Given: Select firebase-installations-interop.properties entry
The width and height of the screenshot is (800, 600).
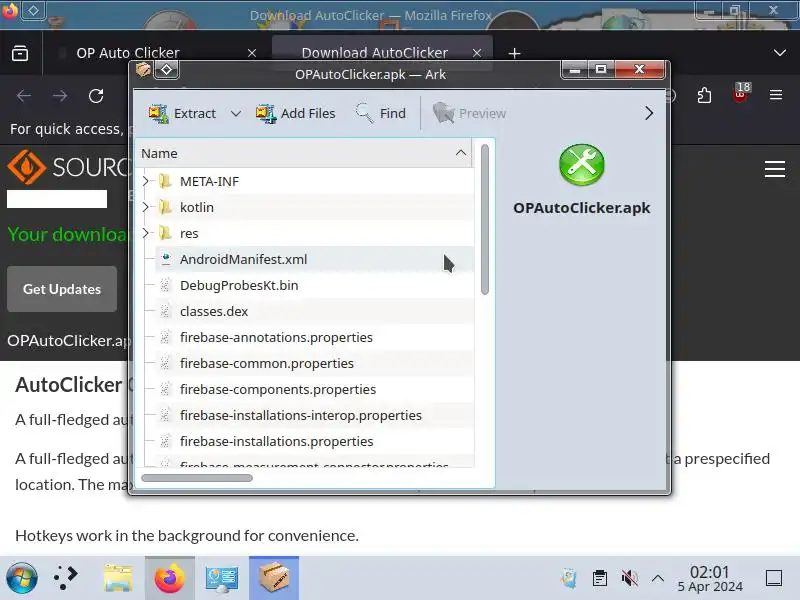Looking at the screenshot, I should (301, 415).
